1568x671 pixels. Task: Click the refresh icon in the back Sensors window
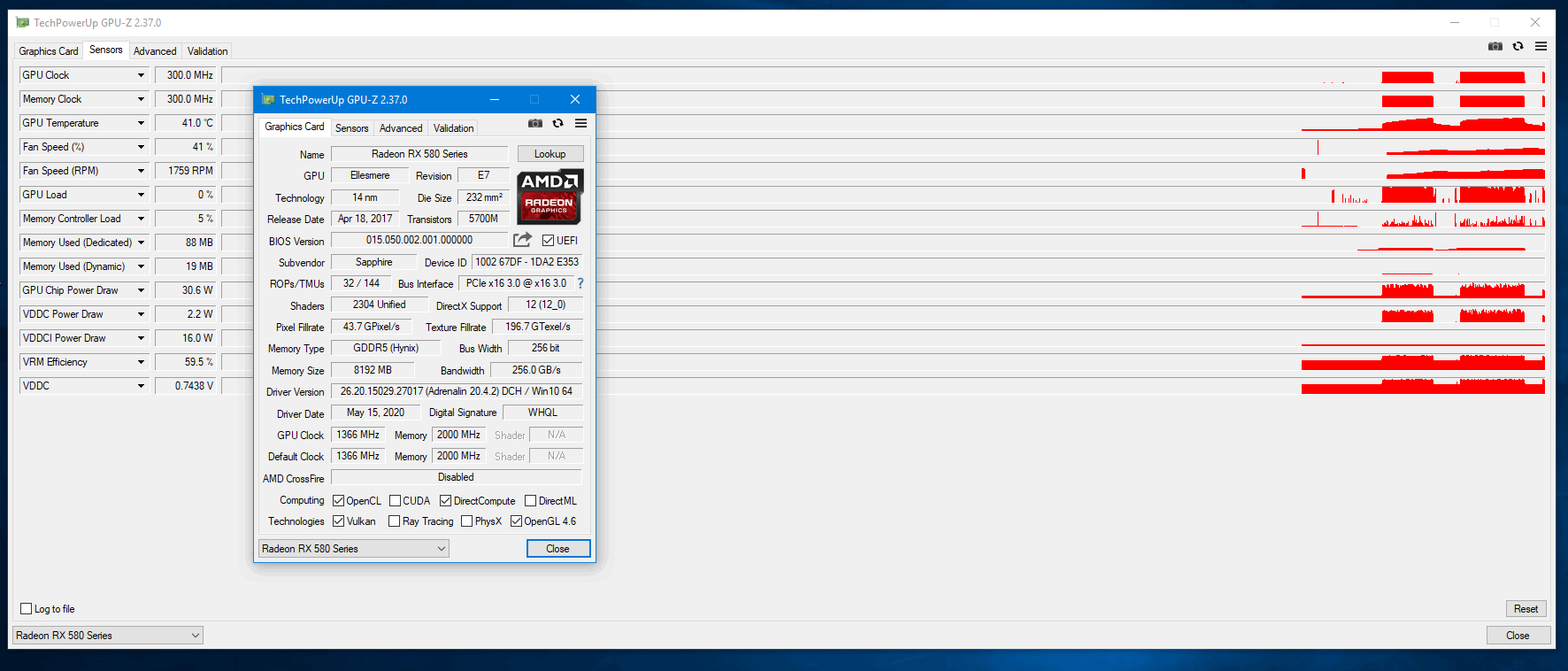tap(1518, 46)
